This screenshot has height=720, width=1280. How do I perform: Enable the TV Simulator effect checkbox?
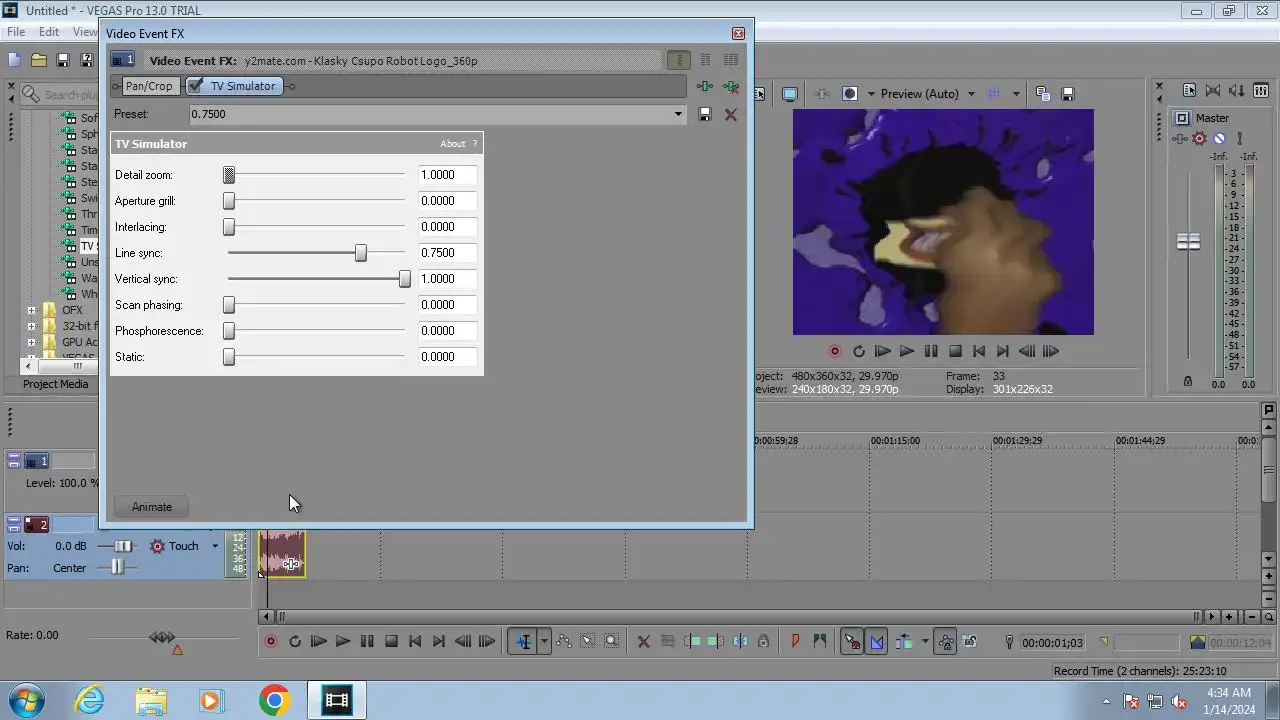[195, 86]
